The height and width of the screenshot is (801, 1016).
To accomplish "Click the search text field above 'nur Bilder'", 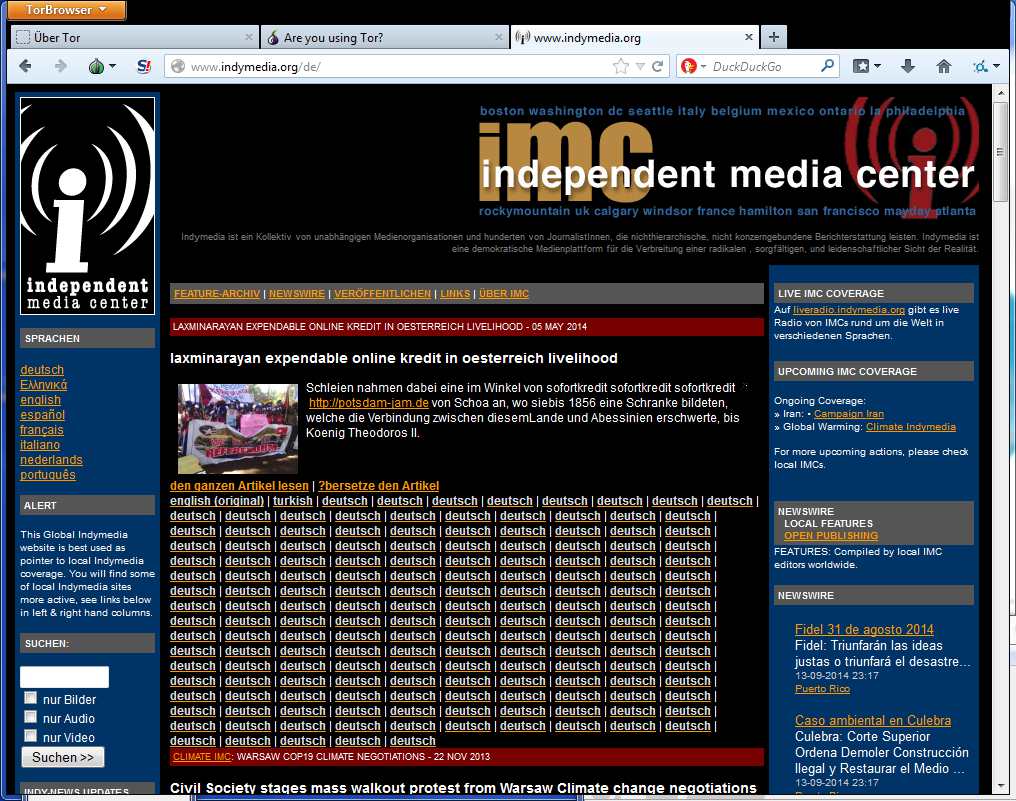I will (x=64, y=677).
